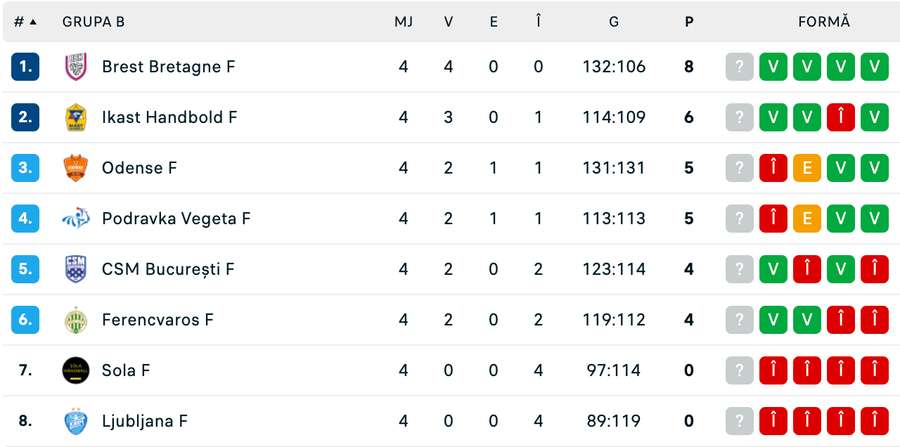The image size is (900, 447).
Task: Click the last green V badge for Brest Bretagne F
Action: click(875, 67)
